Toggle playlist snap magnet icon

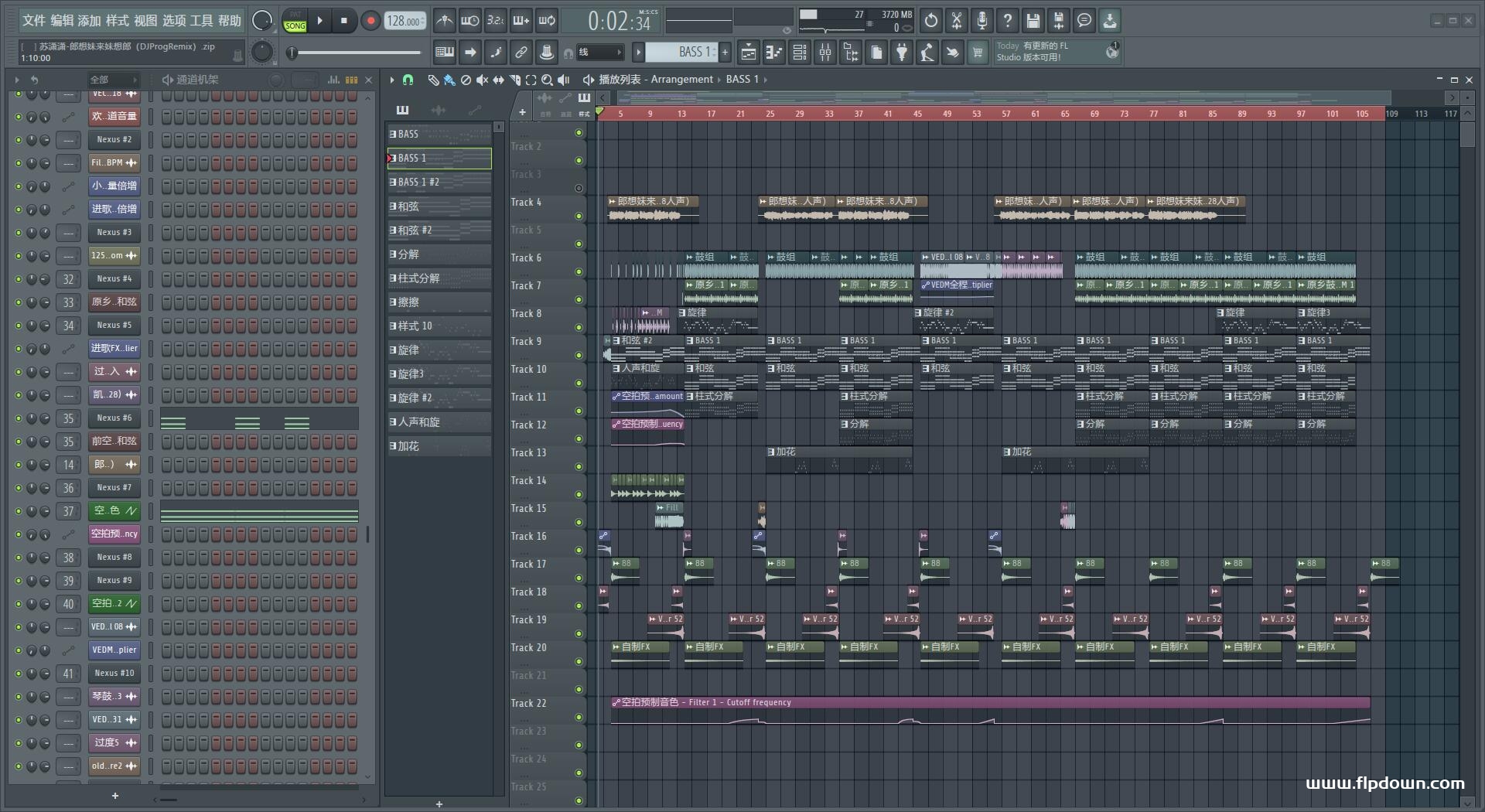[x=408, y=80]
